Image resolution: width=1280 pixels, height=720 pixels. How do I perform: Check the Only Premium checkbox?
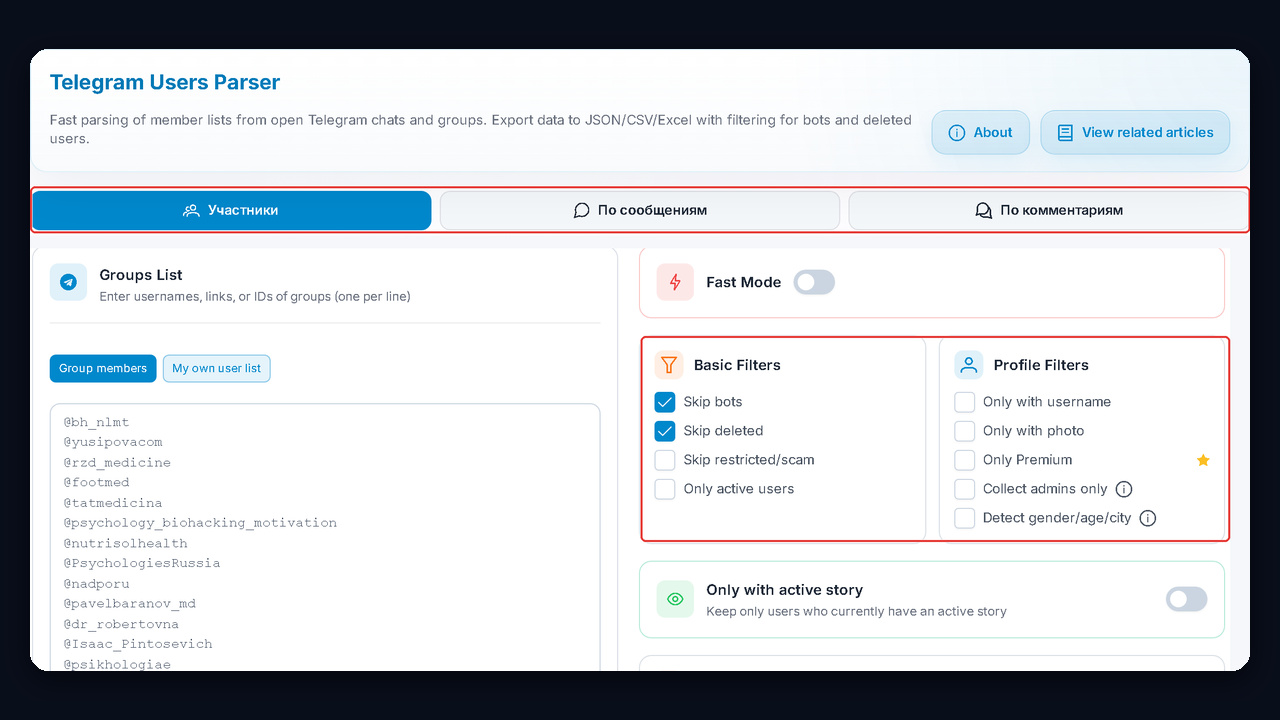(965, 460)
